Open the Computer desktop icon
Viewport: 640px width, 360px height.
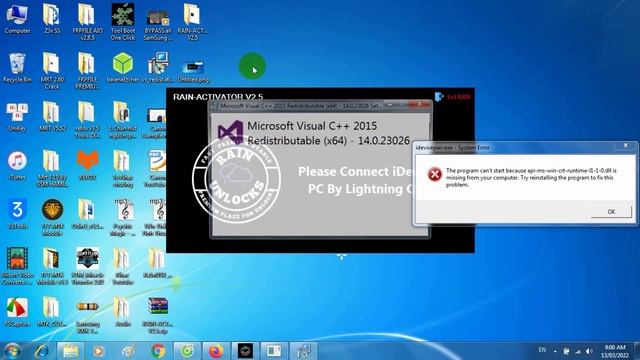(17, 19)
